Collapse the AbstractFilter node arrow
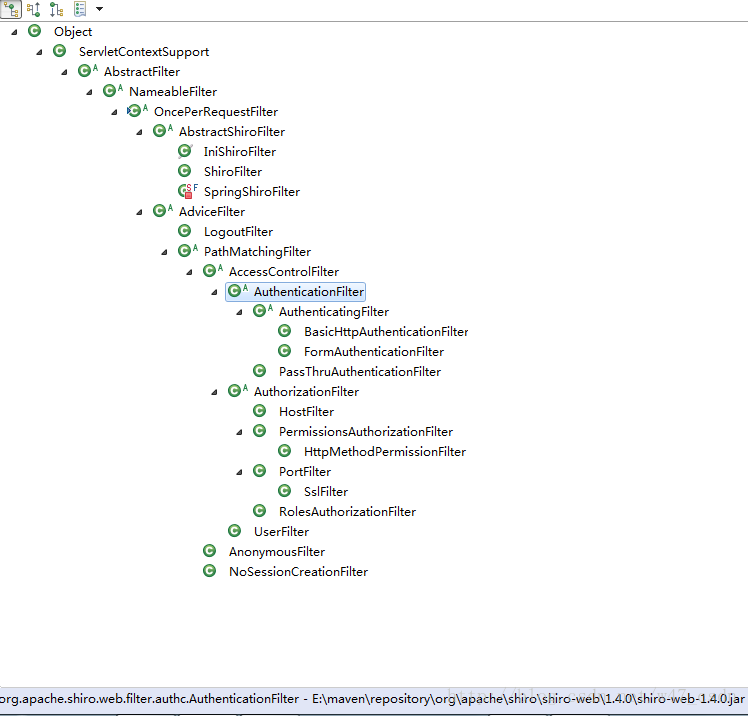Screen dimensions: 748x716 [x=64, y=73]
